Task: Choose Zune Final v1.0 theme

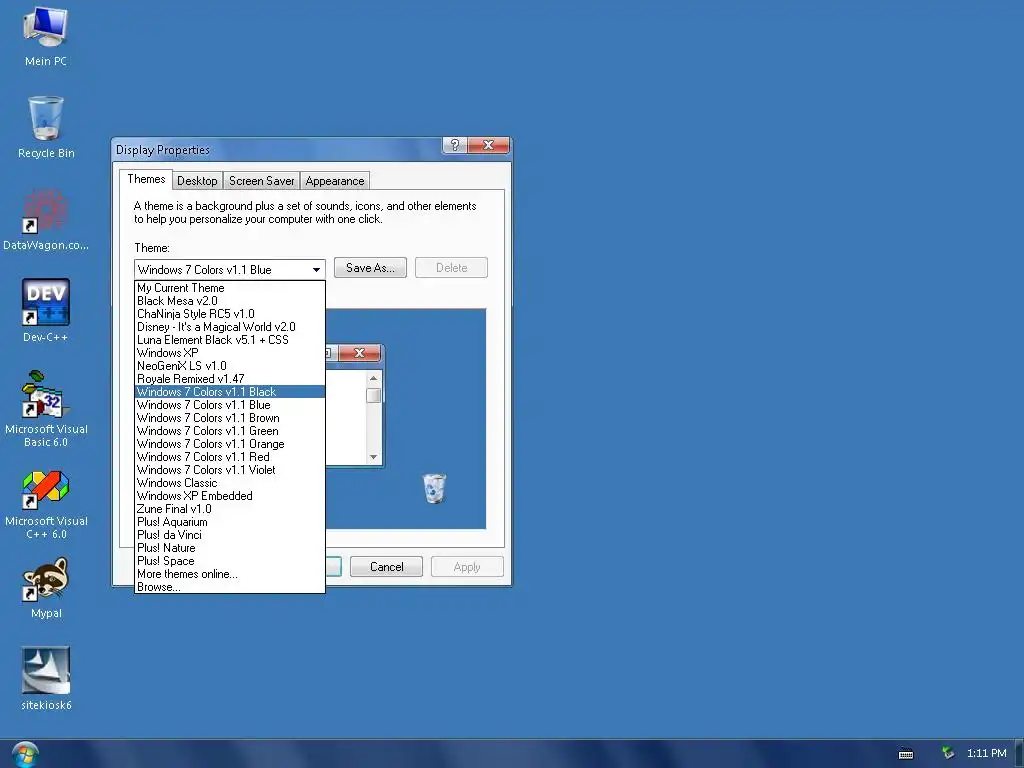Action: click(x=230, y=509)
